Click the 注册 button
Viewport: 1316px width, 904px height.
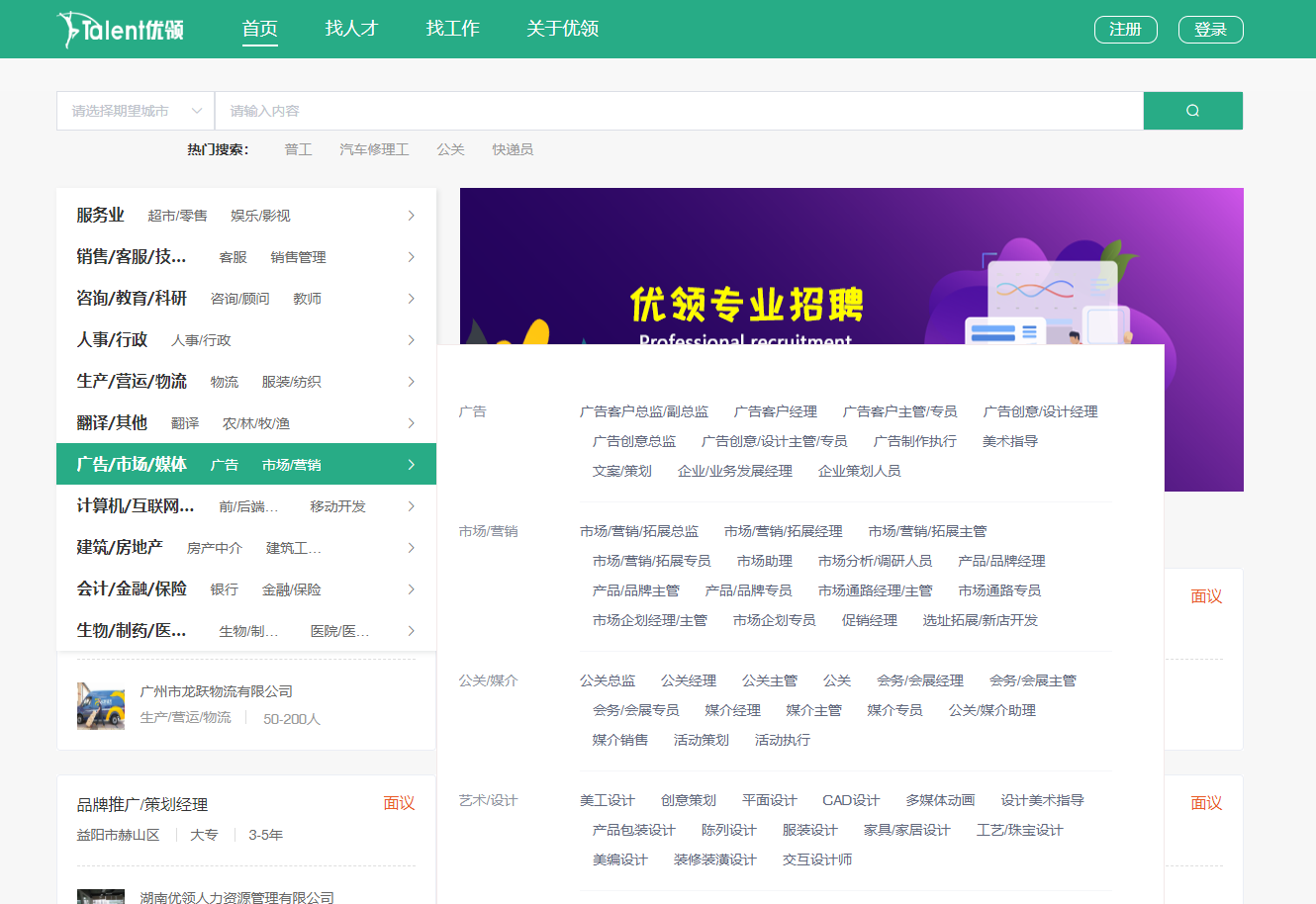pos(1125,30)
